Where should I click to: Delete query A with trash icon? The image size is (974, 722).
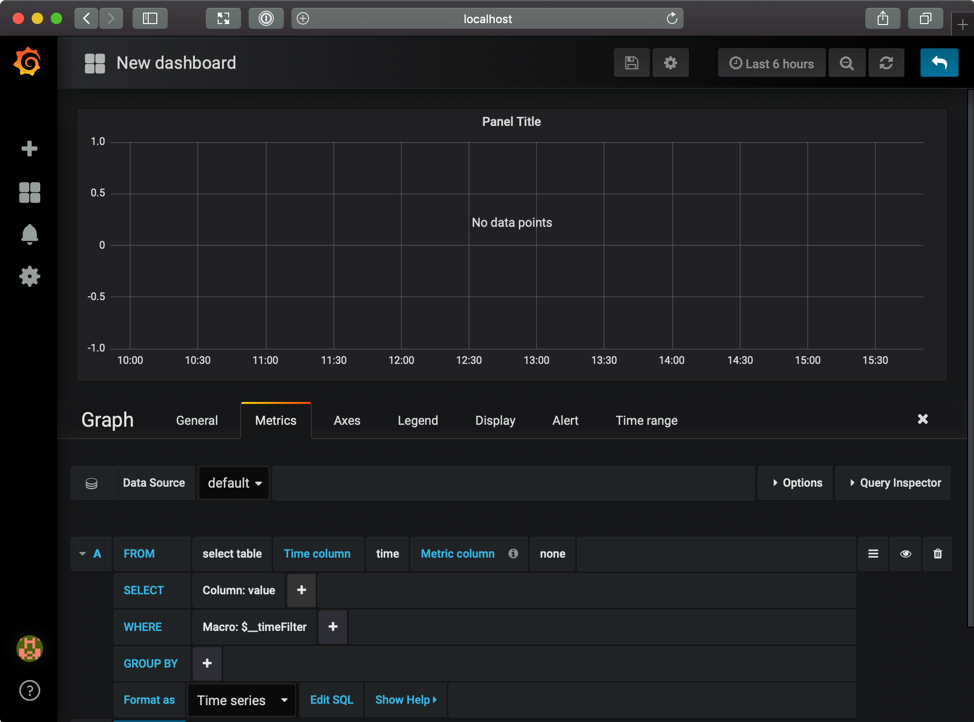point(937,553)
